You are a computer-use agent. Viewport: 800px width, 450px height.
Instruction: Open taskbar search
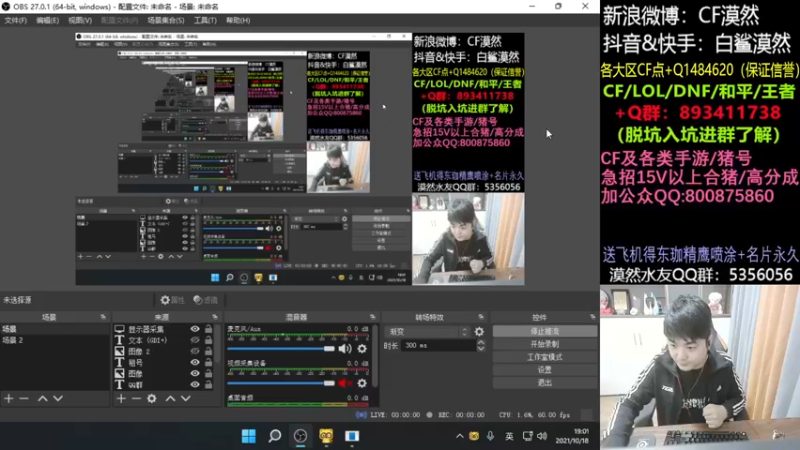point(274,436)
